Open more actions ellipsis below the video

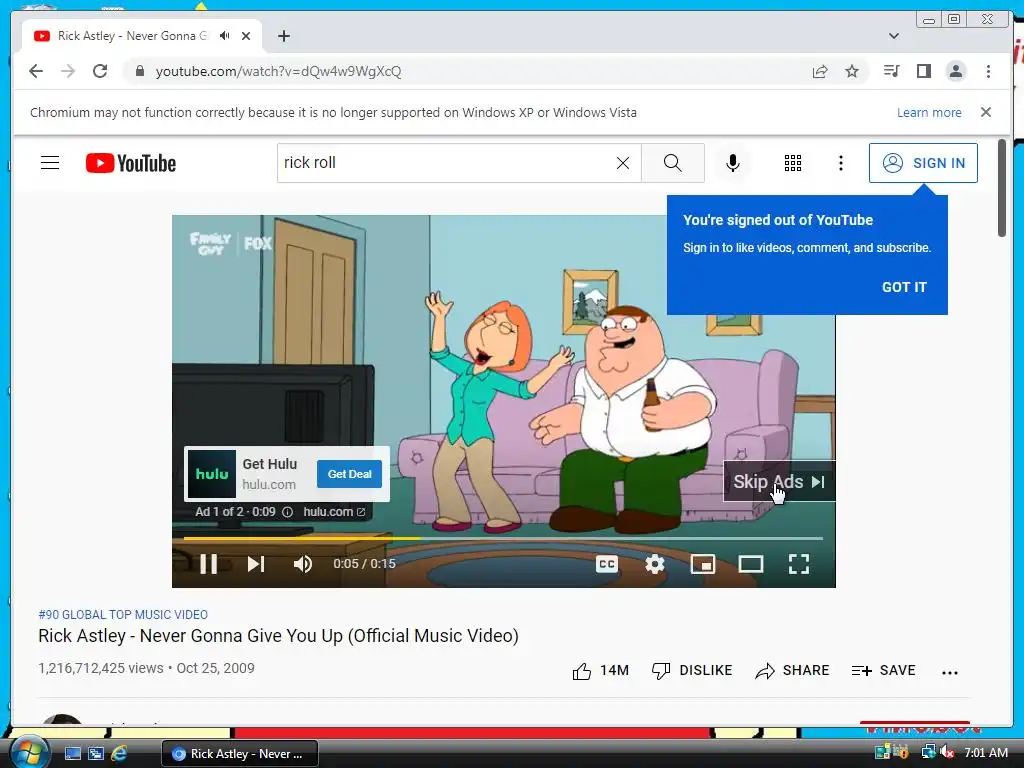(950, 672)
